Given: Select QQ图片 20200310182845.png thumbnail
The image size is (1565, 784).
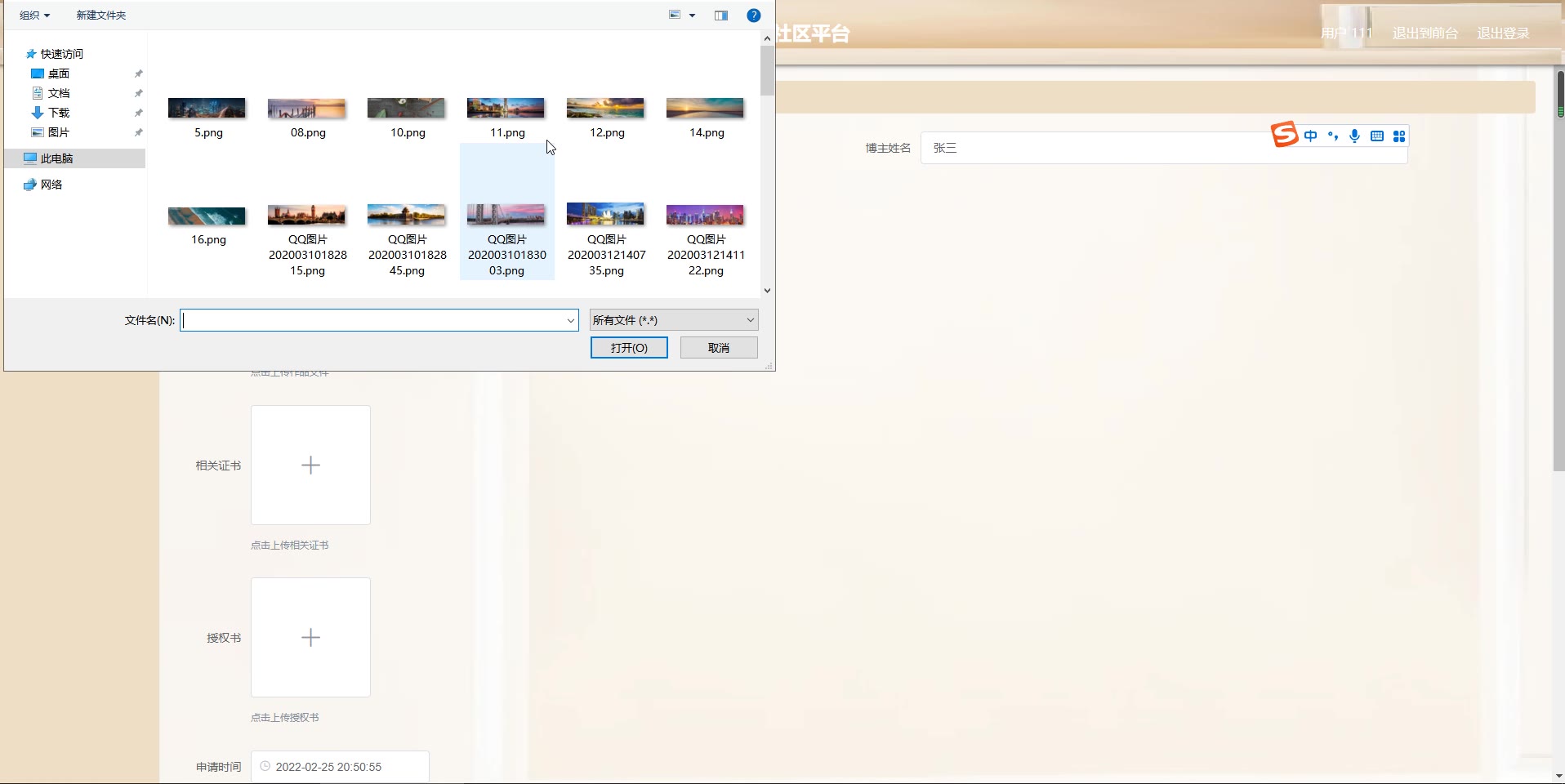Looking at the screenshot, I should pyautogui.click(x=406, y=215).
